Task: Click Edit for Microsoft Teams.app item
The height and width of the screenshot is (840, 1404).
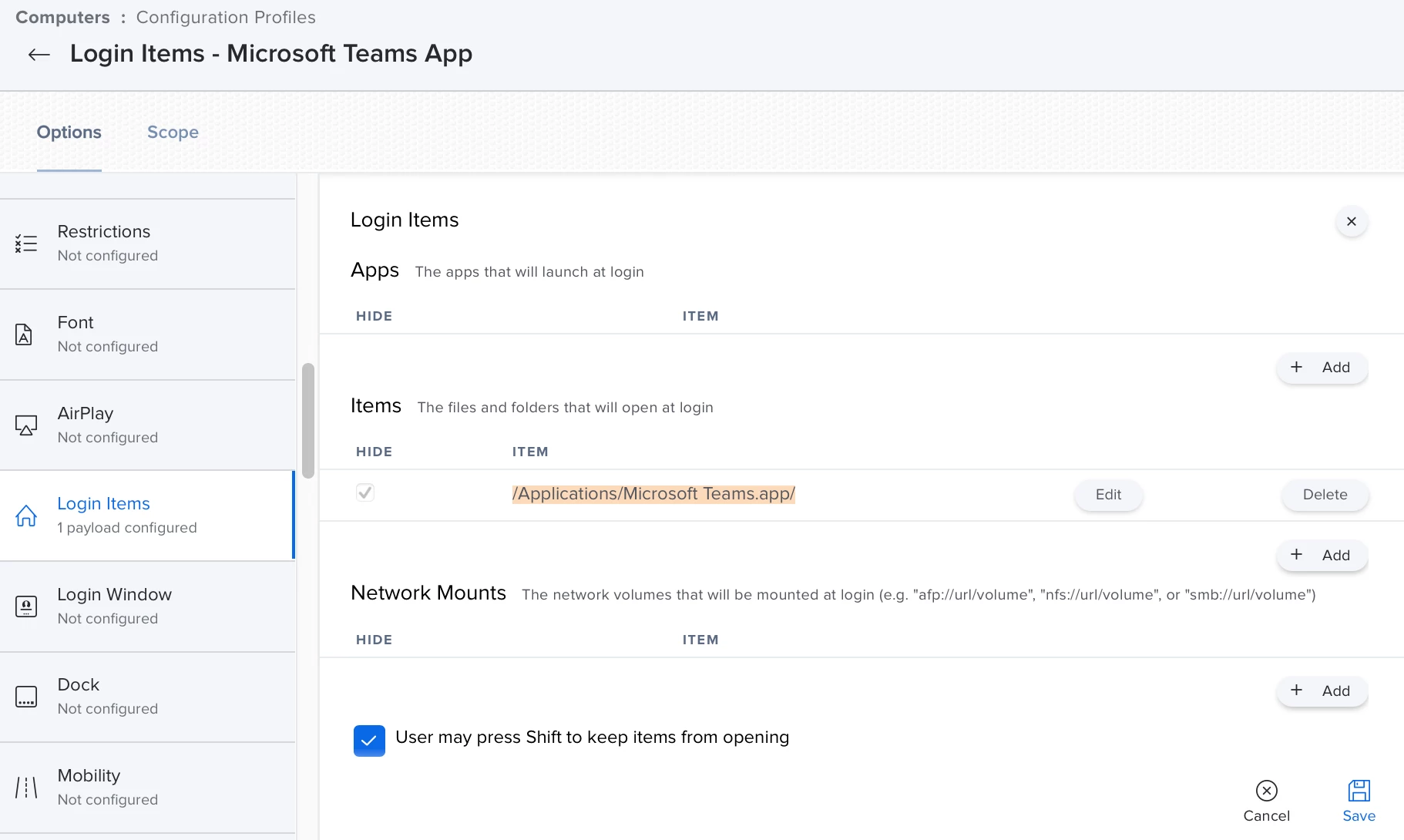Action: (1108, 495)
